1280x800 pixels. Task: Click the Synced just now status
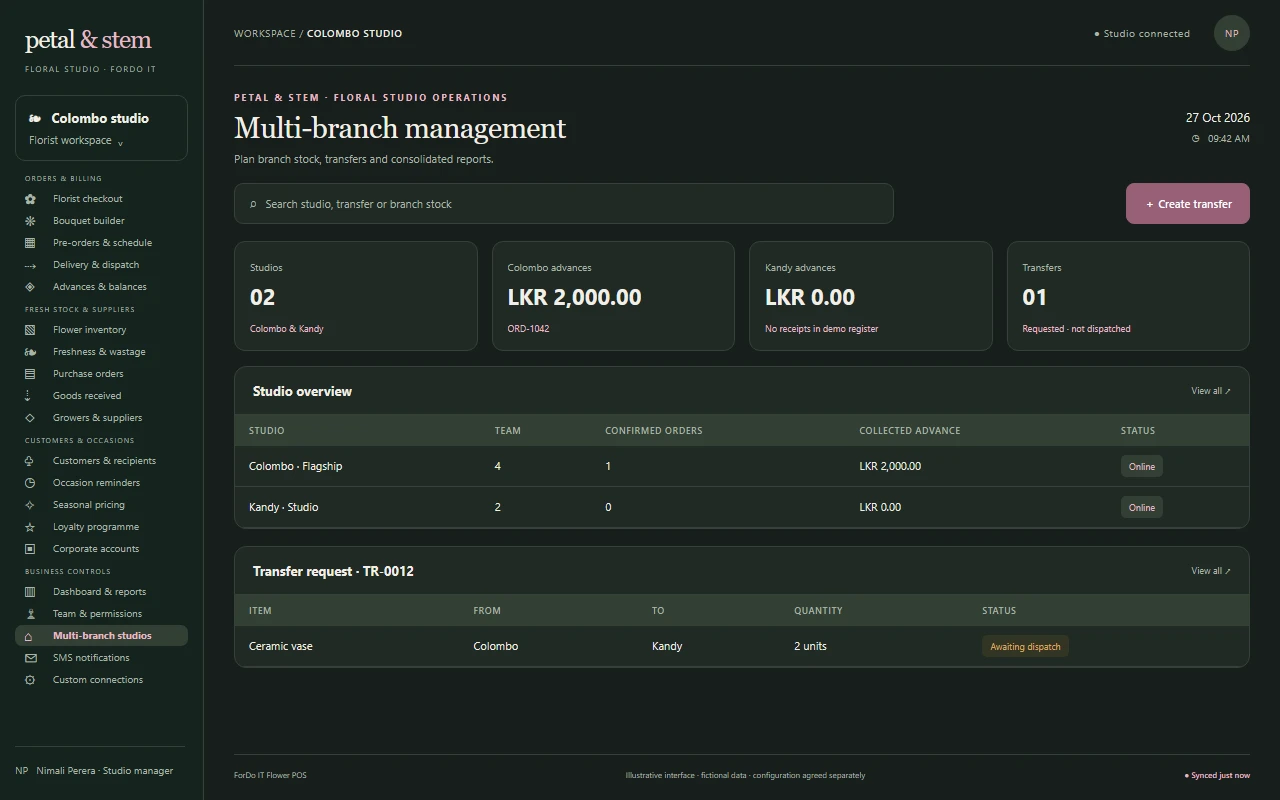tap(1217, 775)
